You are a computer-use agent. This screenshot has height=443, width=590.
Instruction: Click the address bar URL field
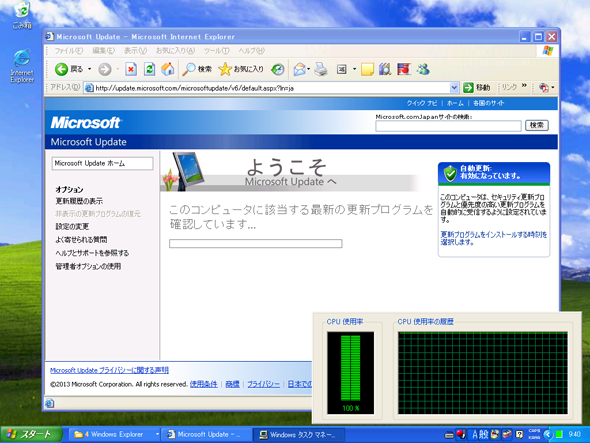coord(267,88)
